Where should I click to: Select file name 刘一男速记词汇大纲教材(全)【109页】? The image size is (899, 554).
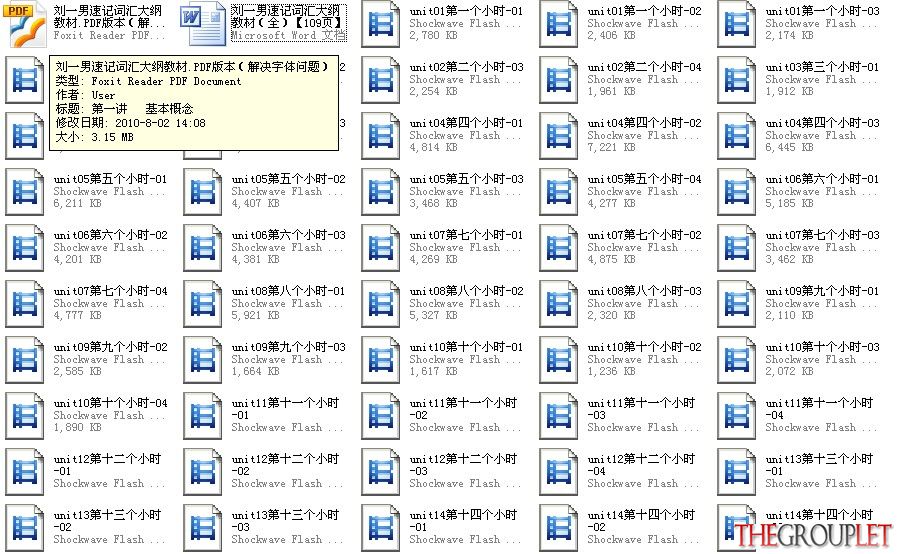(x=288, y=17)
